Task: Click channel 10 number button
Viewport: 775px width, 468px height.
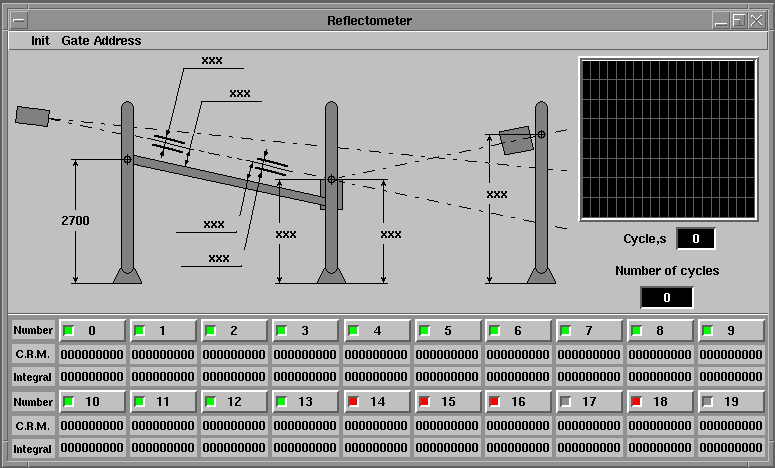Action: 92,401
